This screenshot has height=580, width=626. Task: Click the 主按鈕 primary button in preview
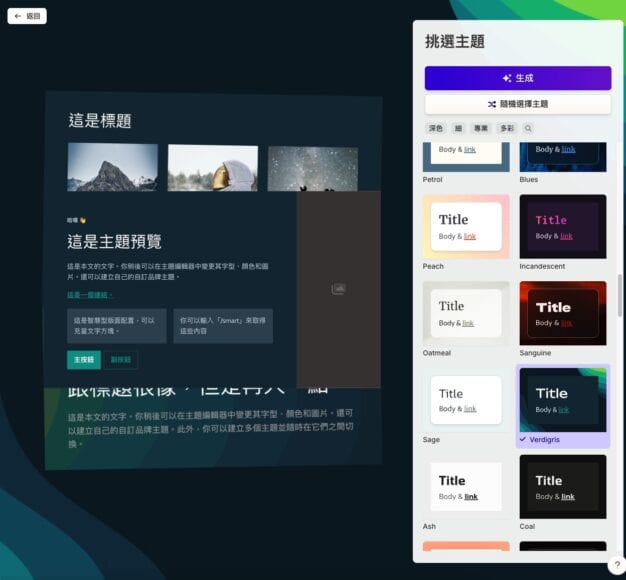[x=84, y=359]
